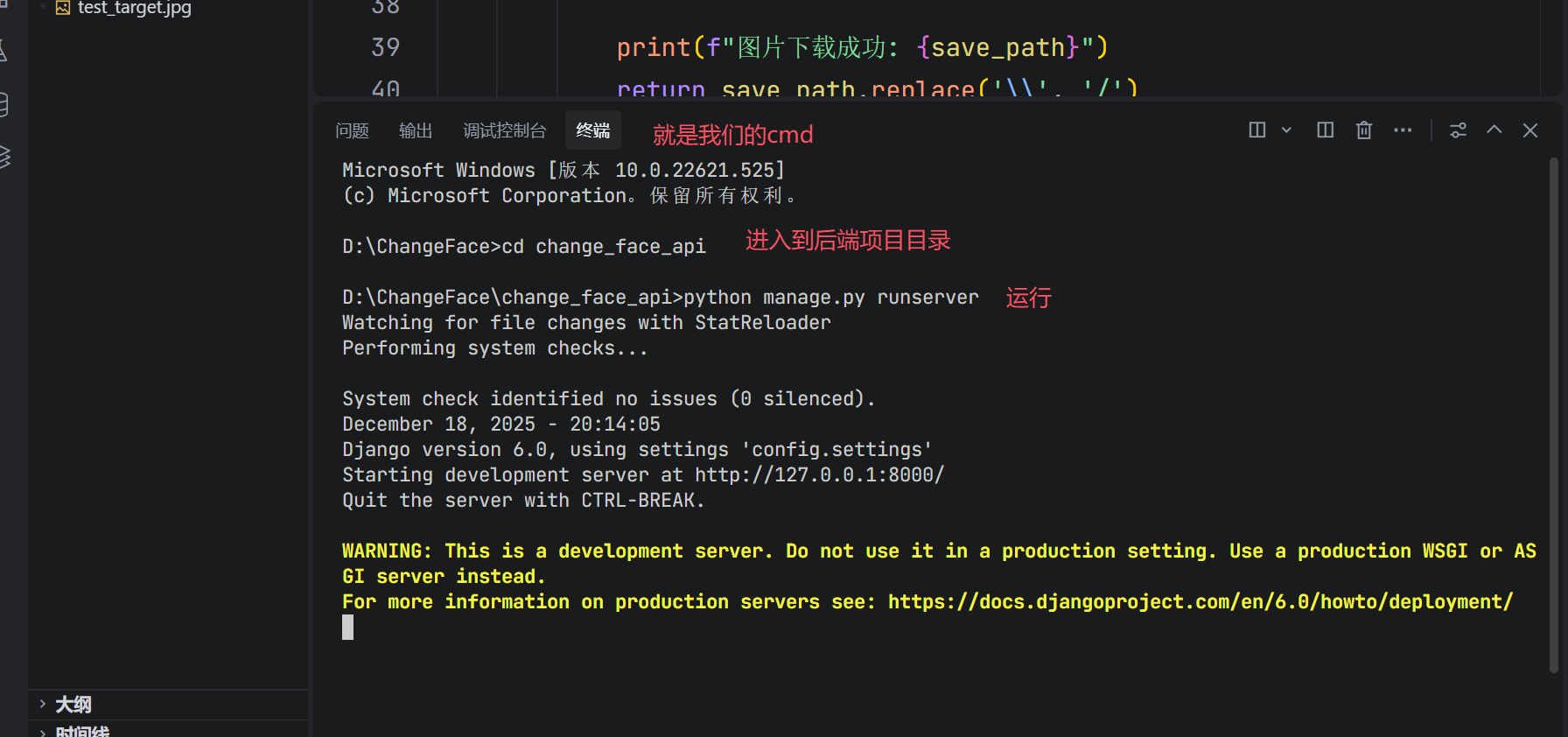
Task: Open the 调试控制台 (Debug Console) tab
Action: pos(504,130)
